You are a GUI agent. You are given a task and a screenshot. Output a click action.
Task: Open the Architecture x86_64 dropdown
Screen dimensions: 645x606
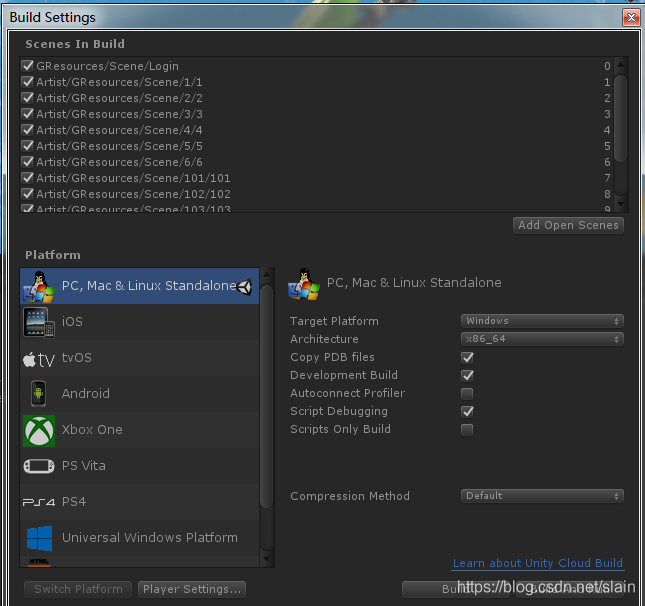[x=542, y=339]
